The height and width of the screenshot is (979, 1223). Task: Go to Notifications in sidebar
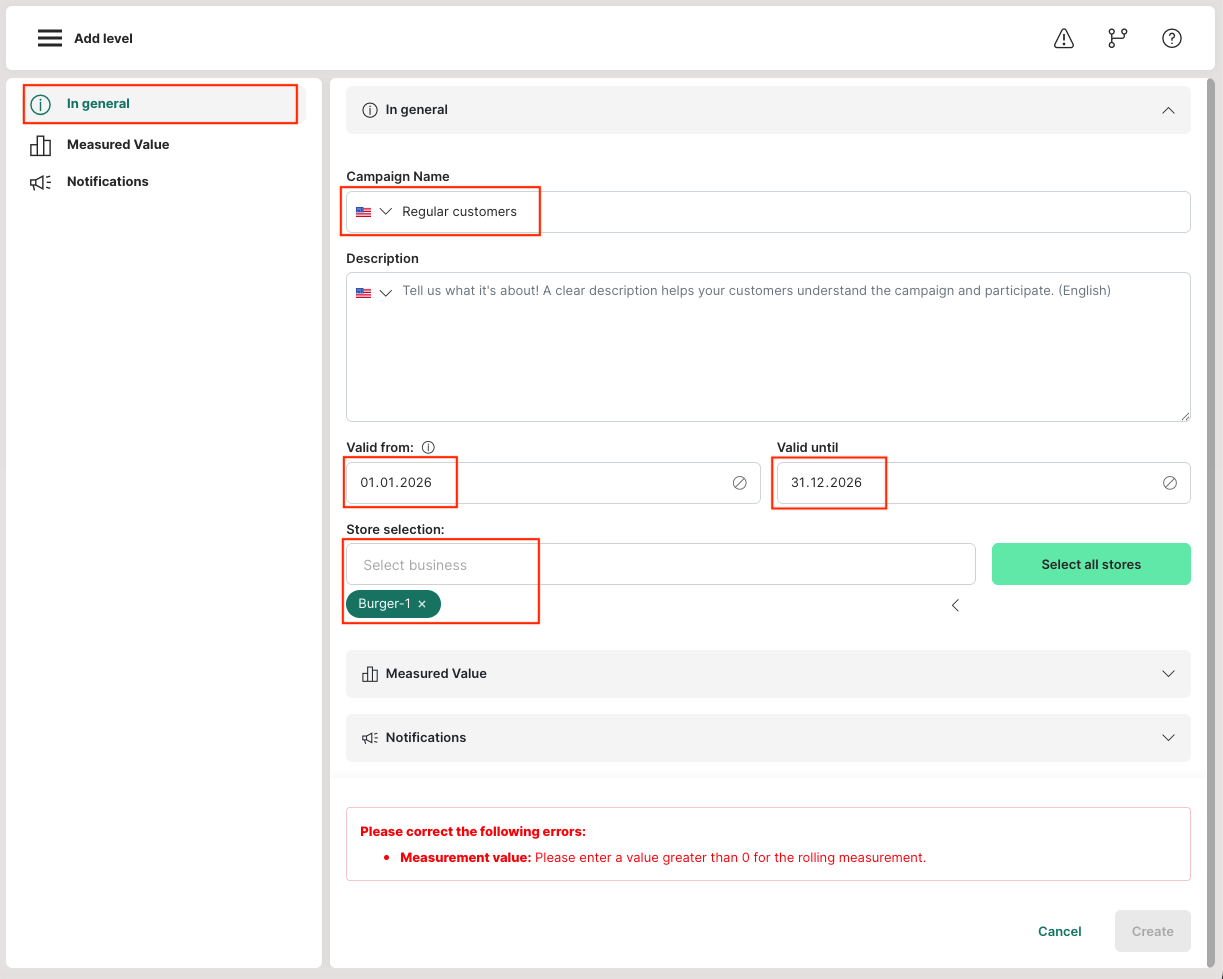click(107, 182)
